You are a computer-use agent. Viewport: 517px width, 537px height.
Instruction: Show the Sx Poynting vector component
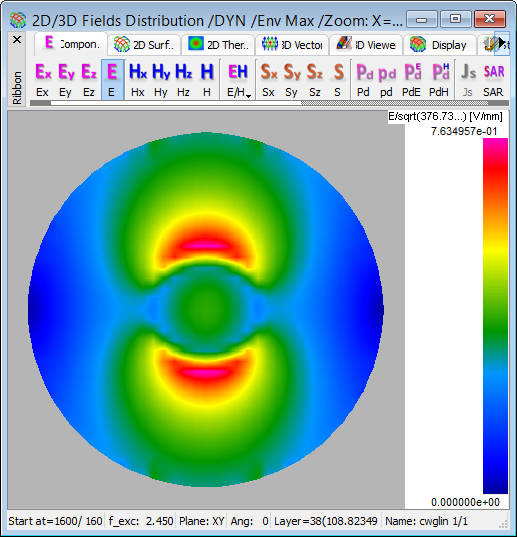(x=268, y=80)
